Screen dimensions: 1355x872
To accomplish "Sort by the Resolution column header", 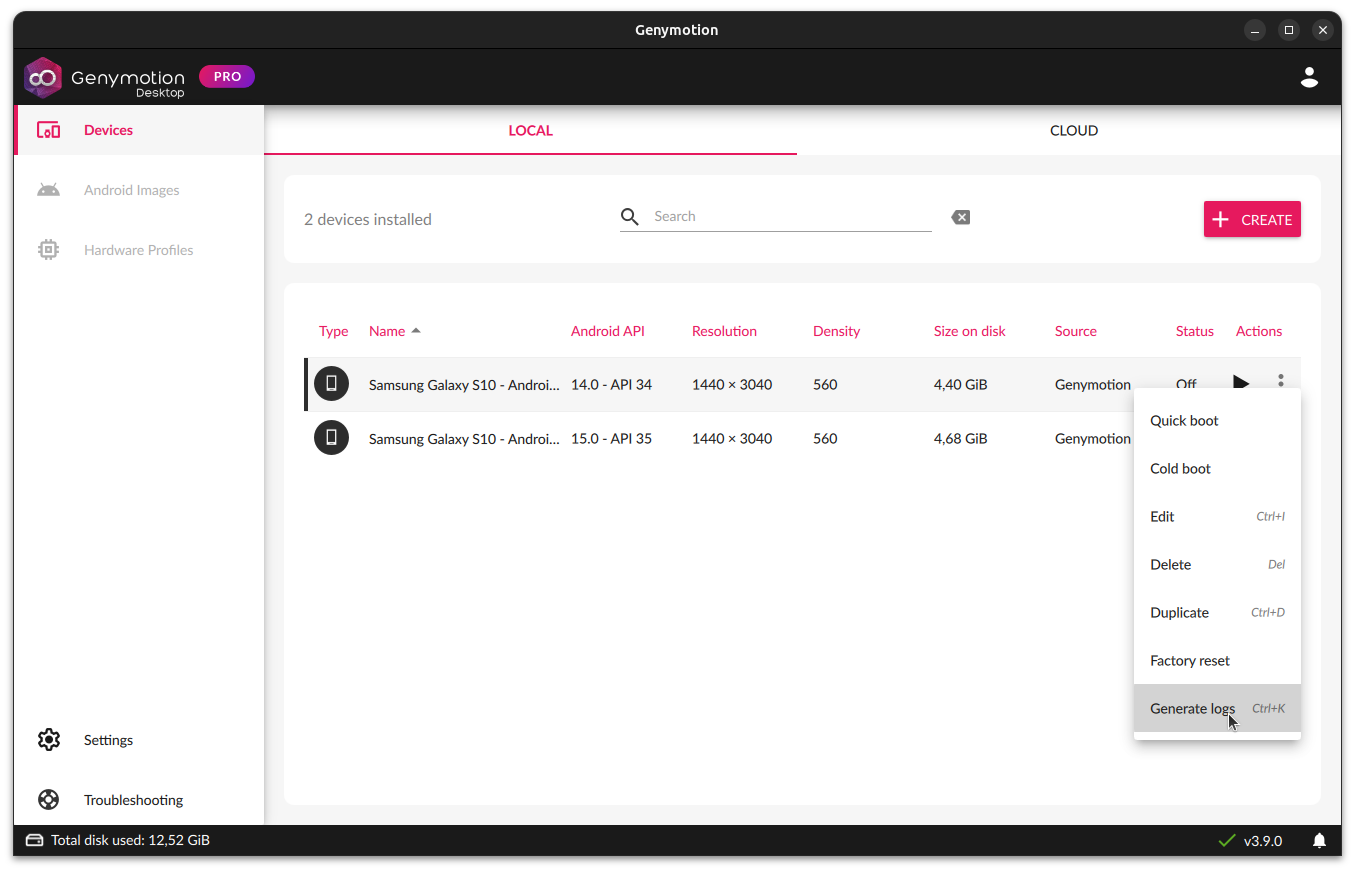I will click(x=724, y=331).
